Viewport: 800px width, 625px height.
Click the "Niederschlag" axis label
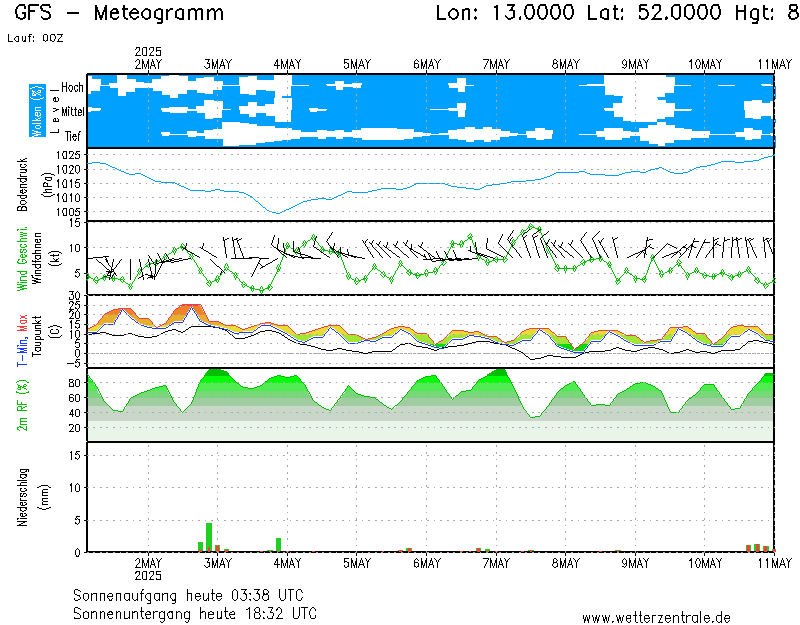(22, 497)
